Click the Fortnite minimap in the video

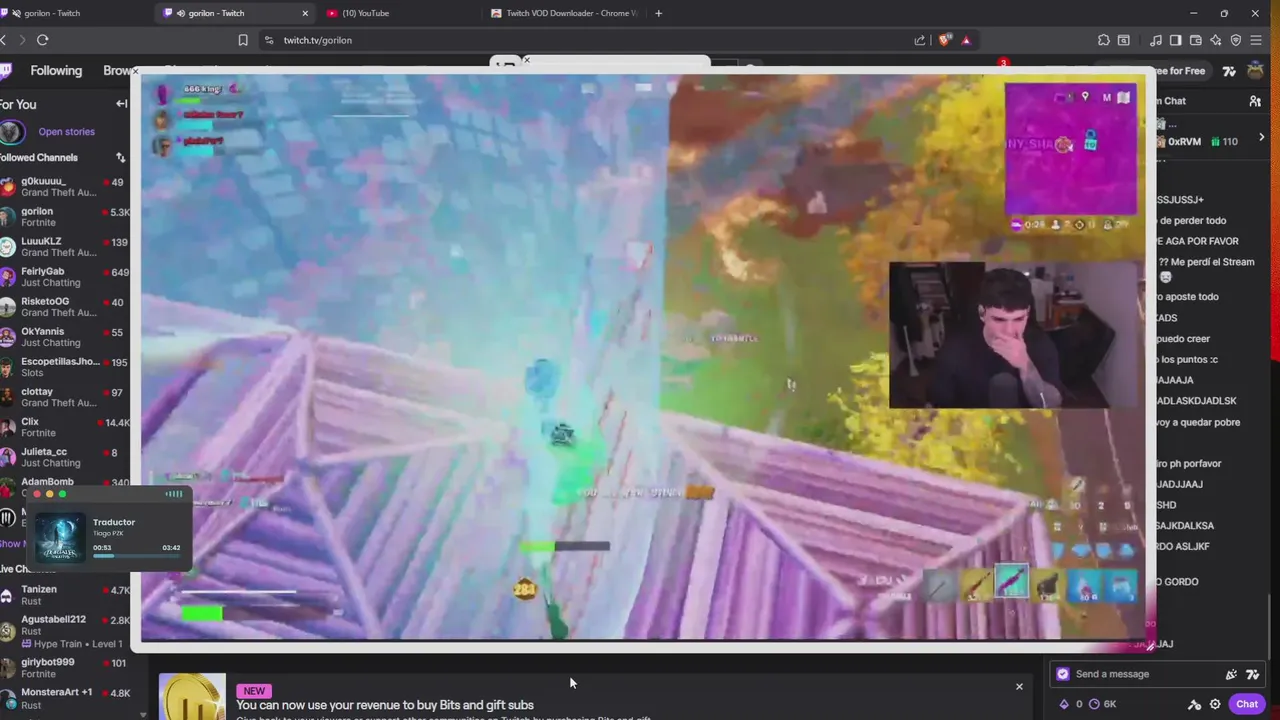[1071, 149]
